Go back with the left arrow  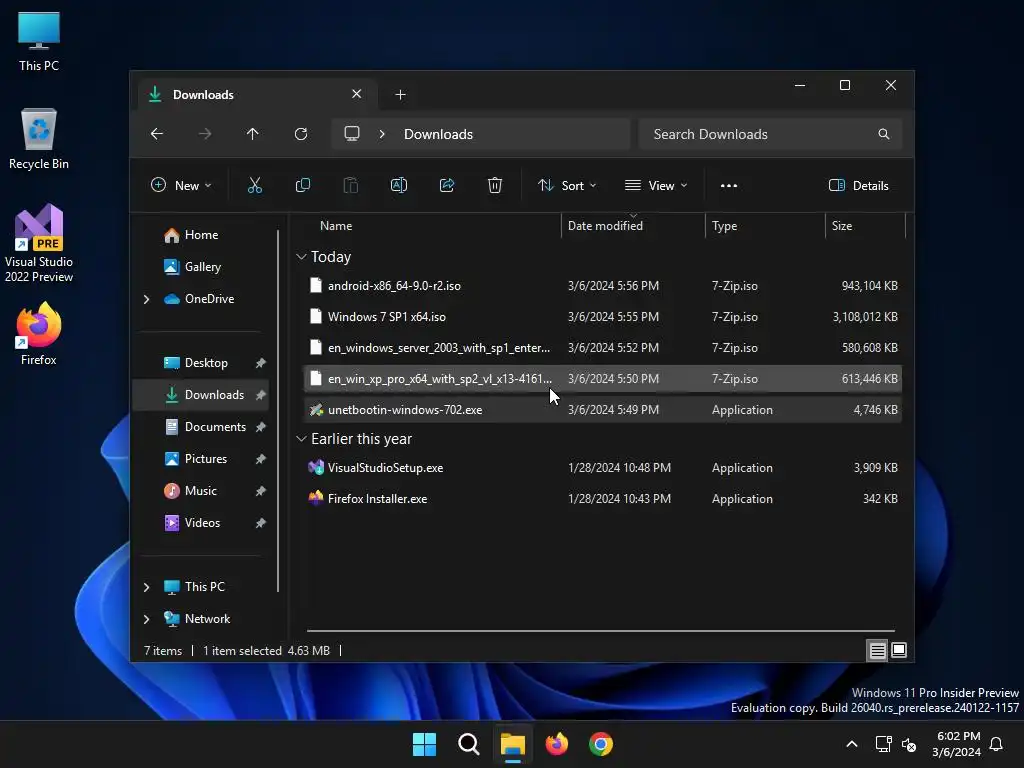(157, 134)
